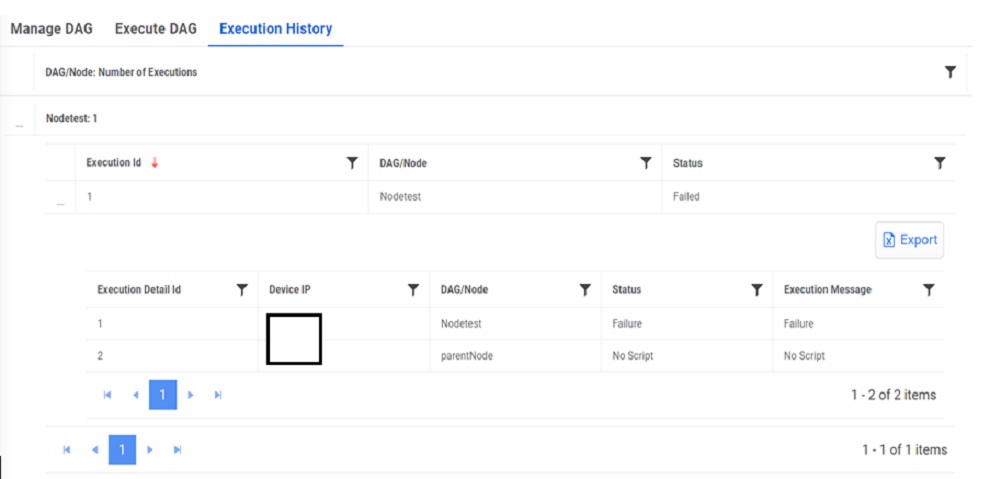Filter the outer Status column

click(x=940, y=163)
